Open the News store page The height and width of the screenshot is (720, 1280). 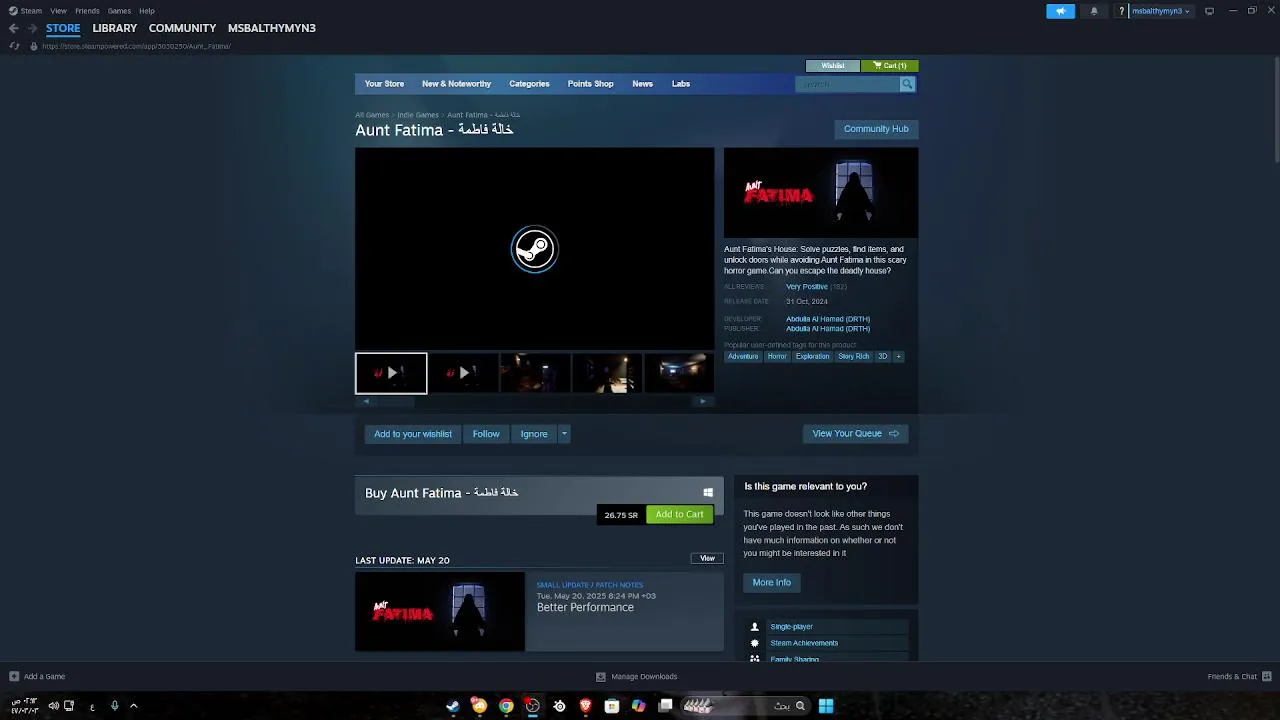point(642,84)
